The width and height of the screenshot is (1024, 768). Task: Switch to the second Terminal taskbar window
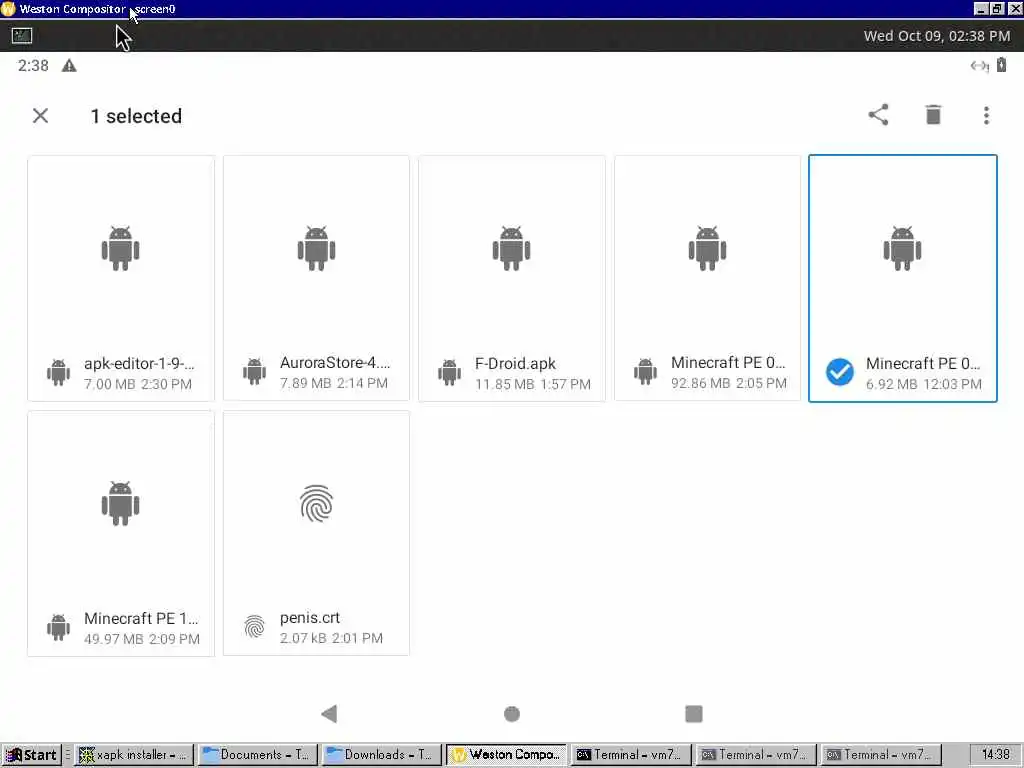pyautogui.click(x=755, y=755)
